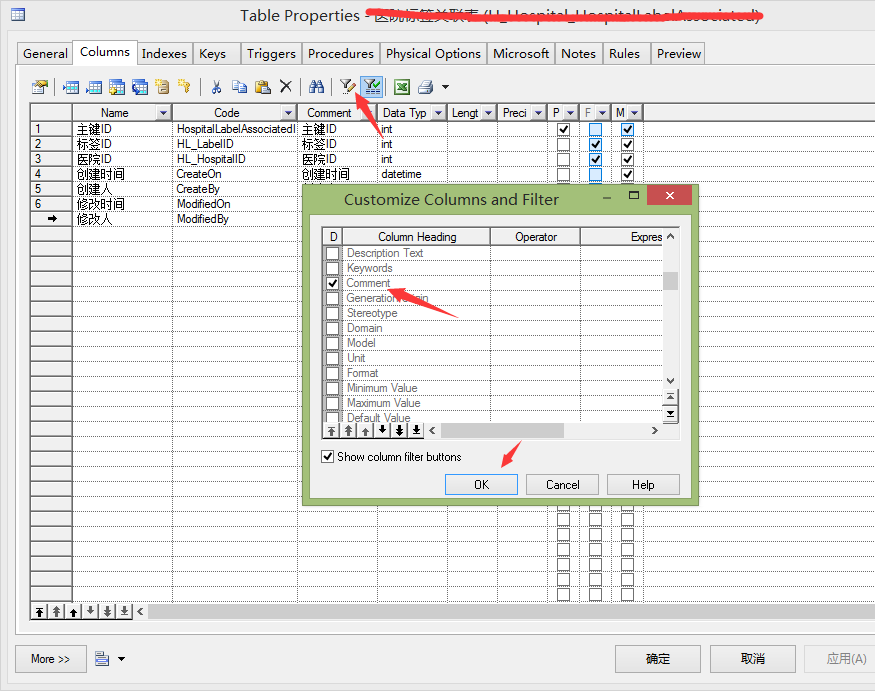Click the Copy icon in toolbar
This screenshot has height=691, width=875.
pos(239,87)
